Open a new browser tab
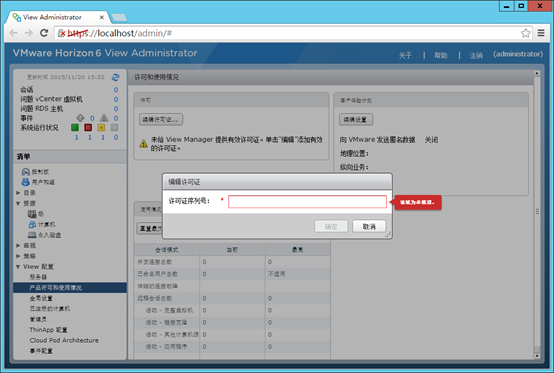The width and height of the screenshot is (554, 373). (x=119, y=18)
